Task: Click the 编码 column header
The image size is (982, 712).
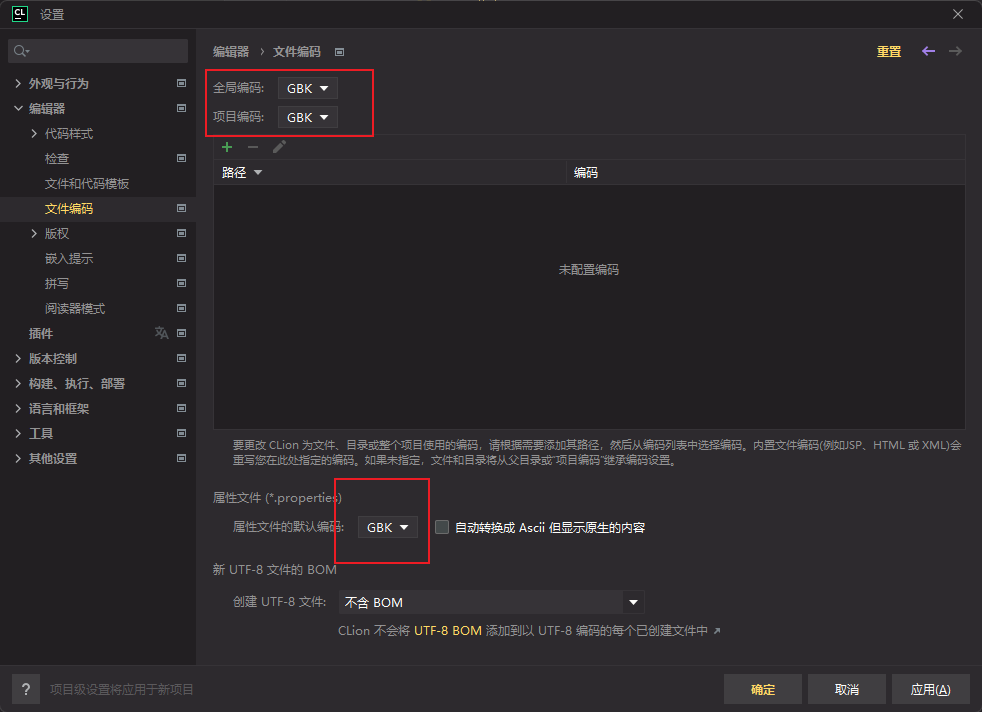Action: click(x=765, y=172)
